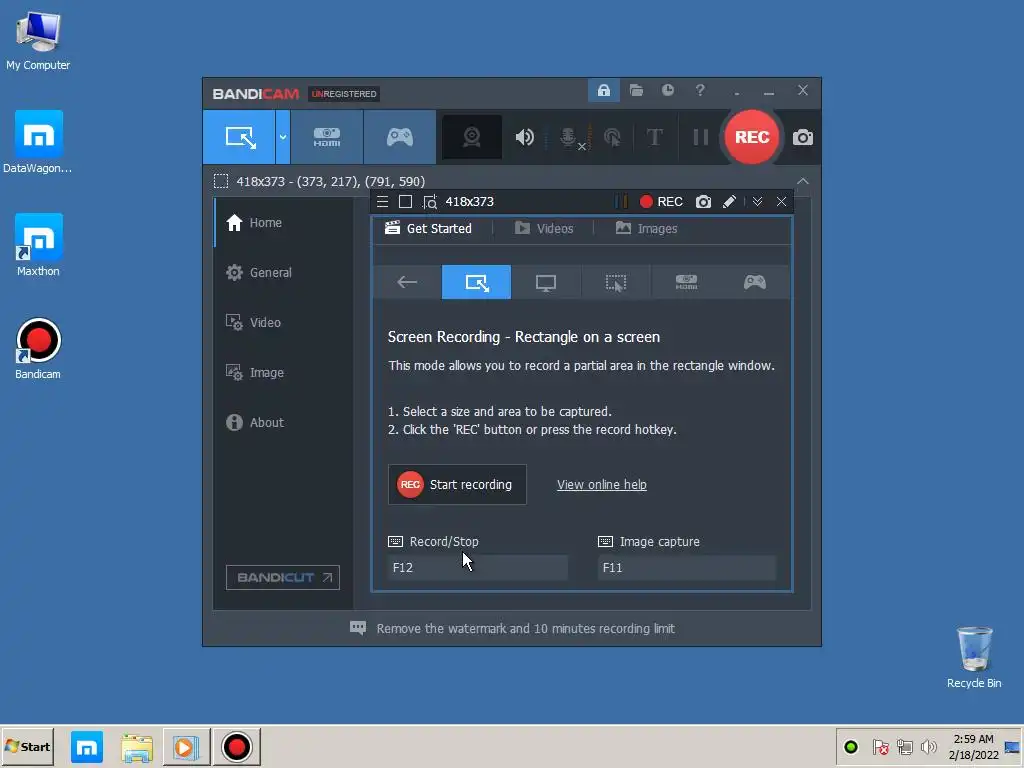This screenshot has width=1024, height=768.
Task: Open the About section
Action: tap(283, 423)
